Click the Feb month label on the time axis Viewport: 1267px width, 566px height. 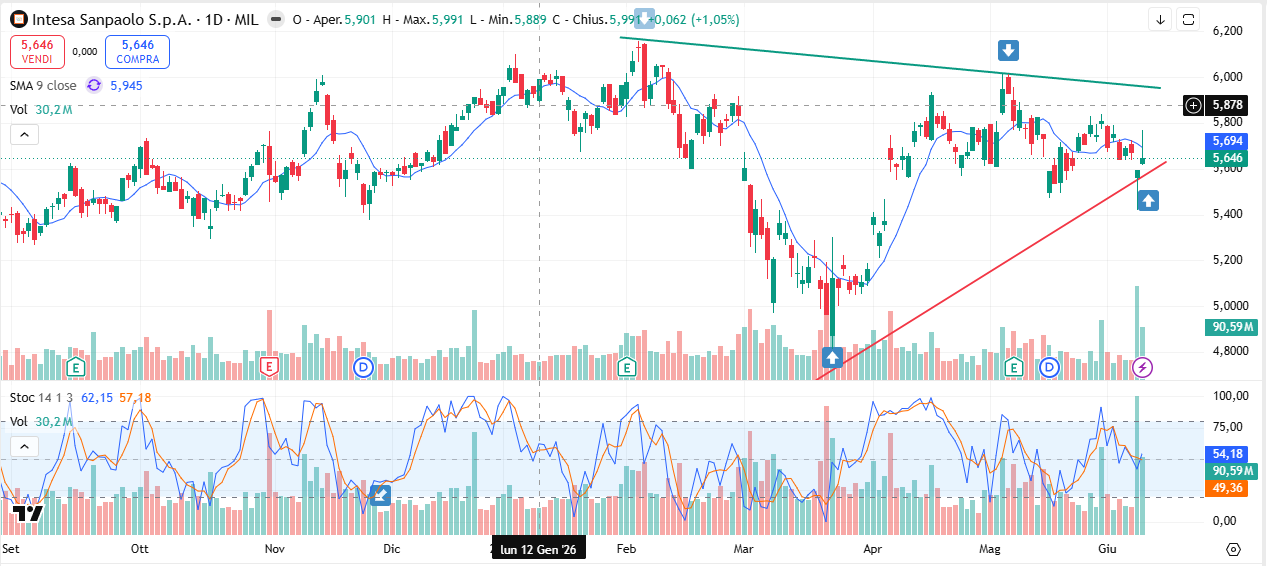627,549
